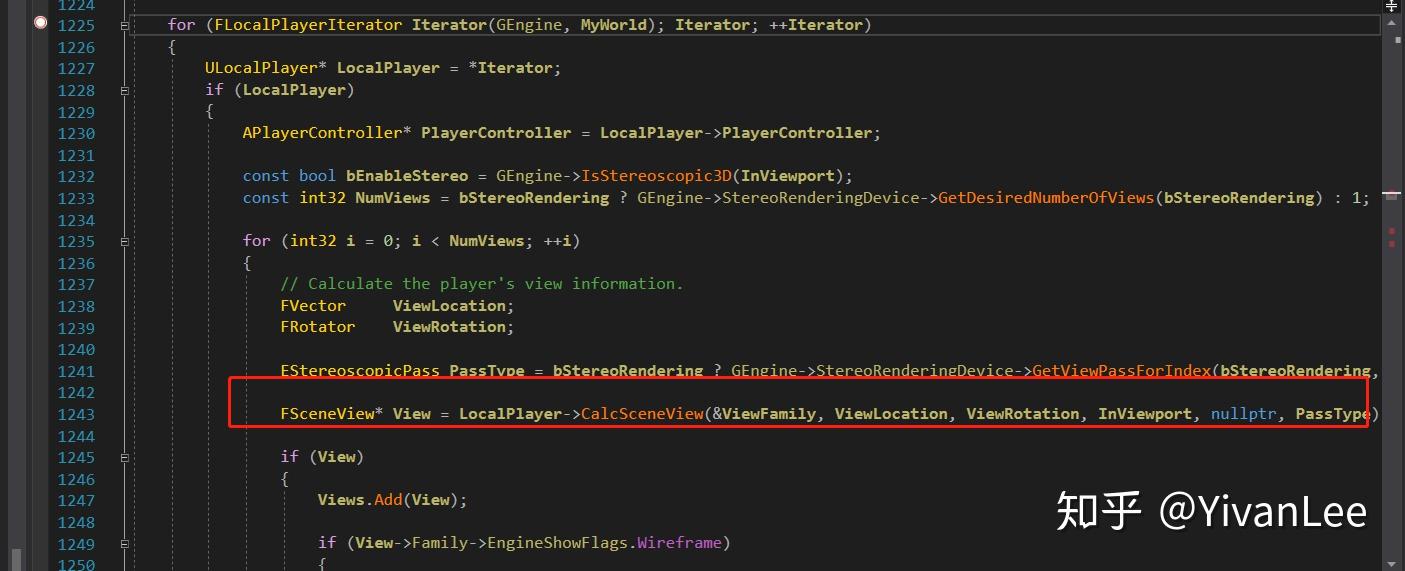Click the ULocalPlayer* type on line 1227

tap(266, 68)
